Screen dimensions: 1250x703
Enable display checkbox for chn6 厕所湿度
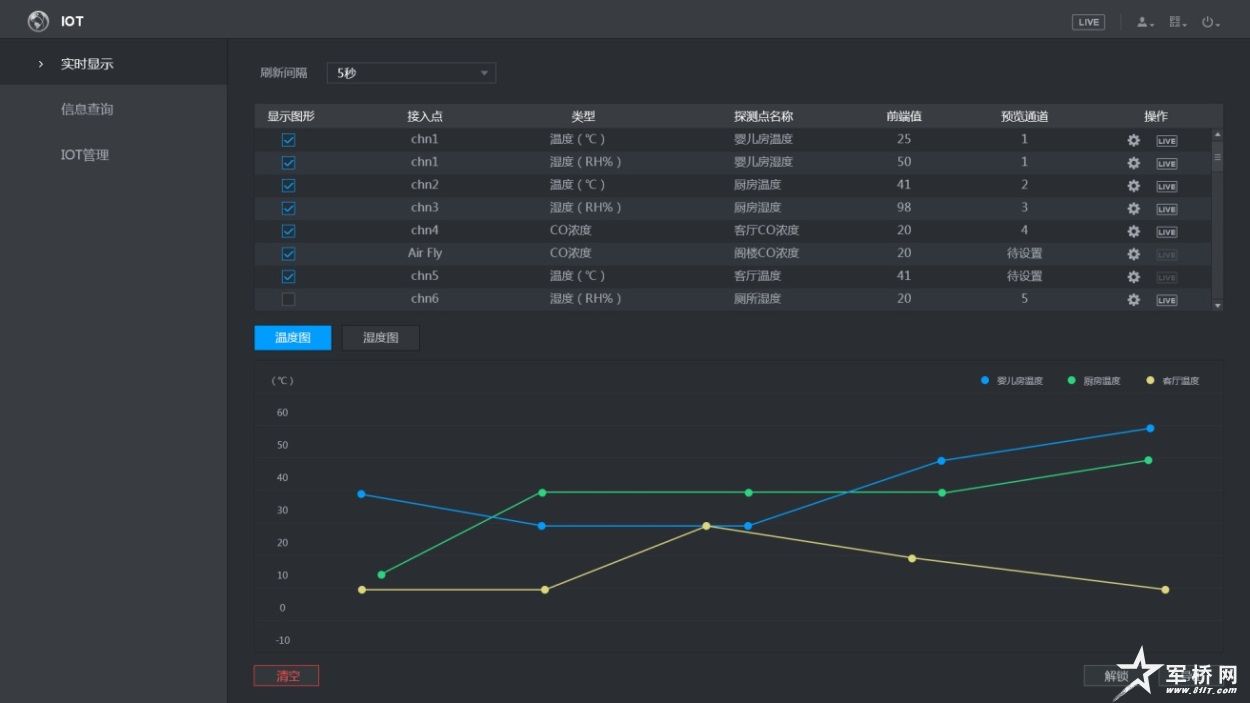click(x=288, y=300)
